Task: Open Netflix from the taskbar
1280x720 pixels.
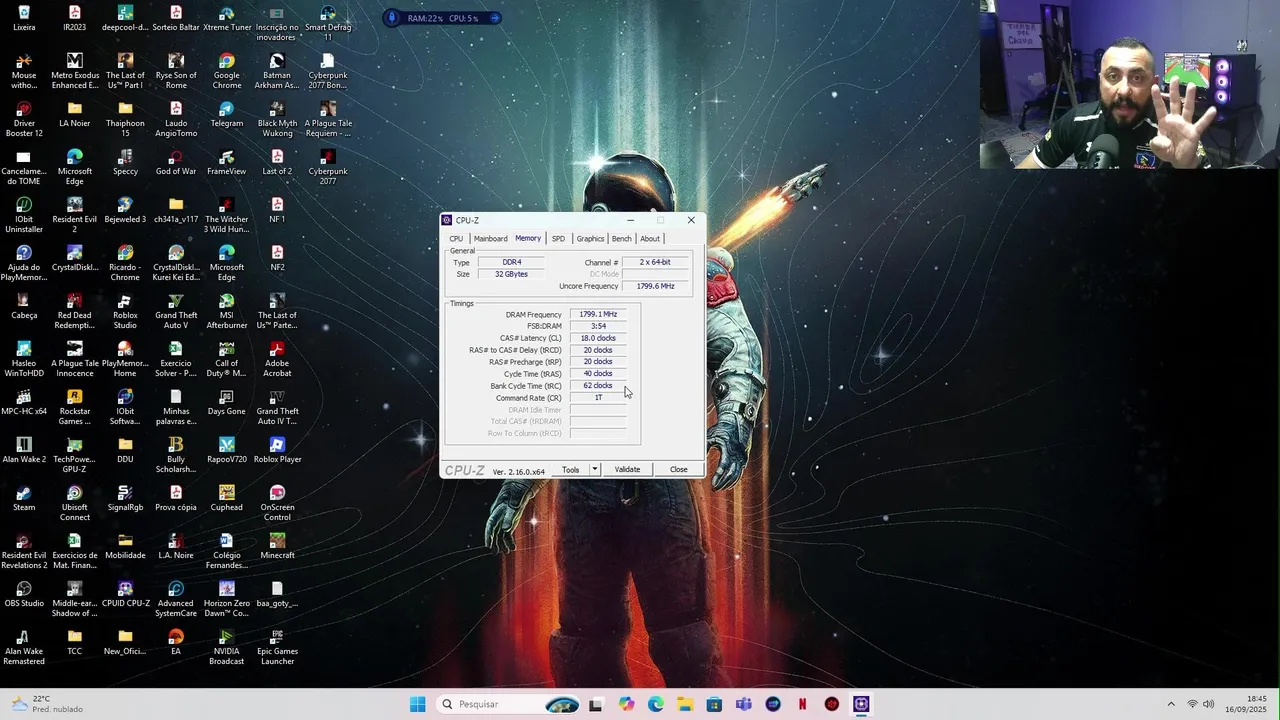Action: pos(802,704)
